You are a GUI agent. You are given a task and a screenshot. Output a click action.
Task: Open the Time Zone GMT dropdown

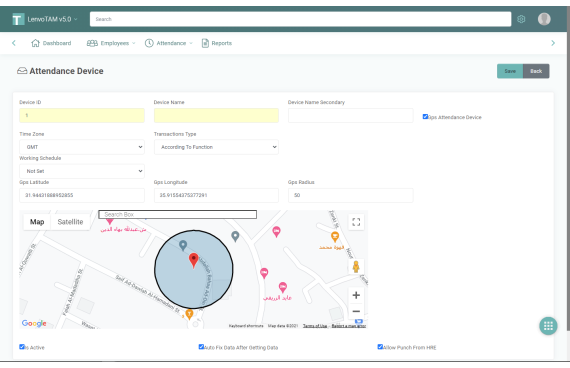pyautogui.click(x=82, y=147)
